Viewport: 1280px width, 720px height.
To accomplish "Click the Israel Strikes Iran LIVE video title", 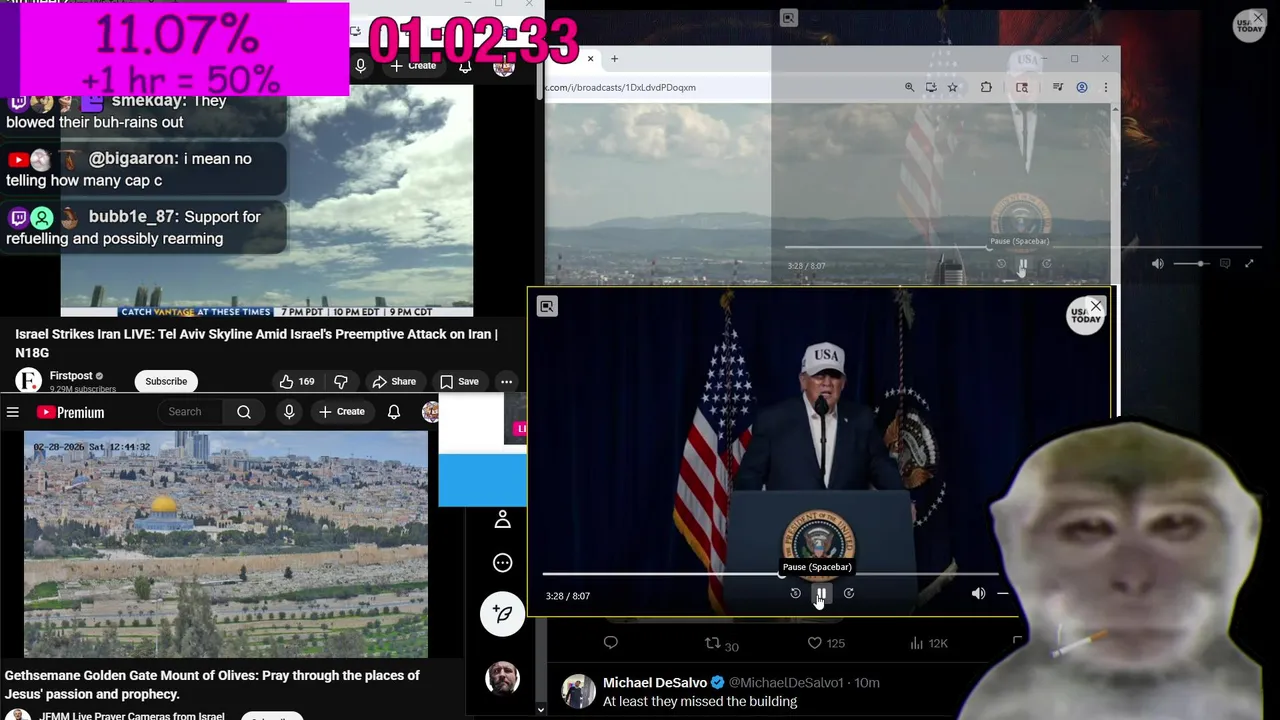I will pyautogui.click(x=256, y=343).
